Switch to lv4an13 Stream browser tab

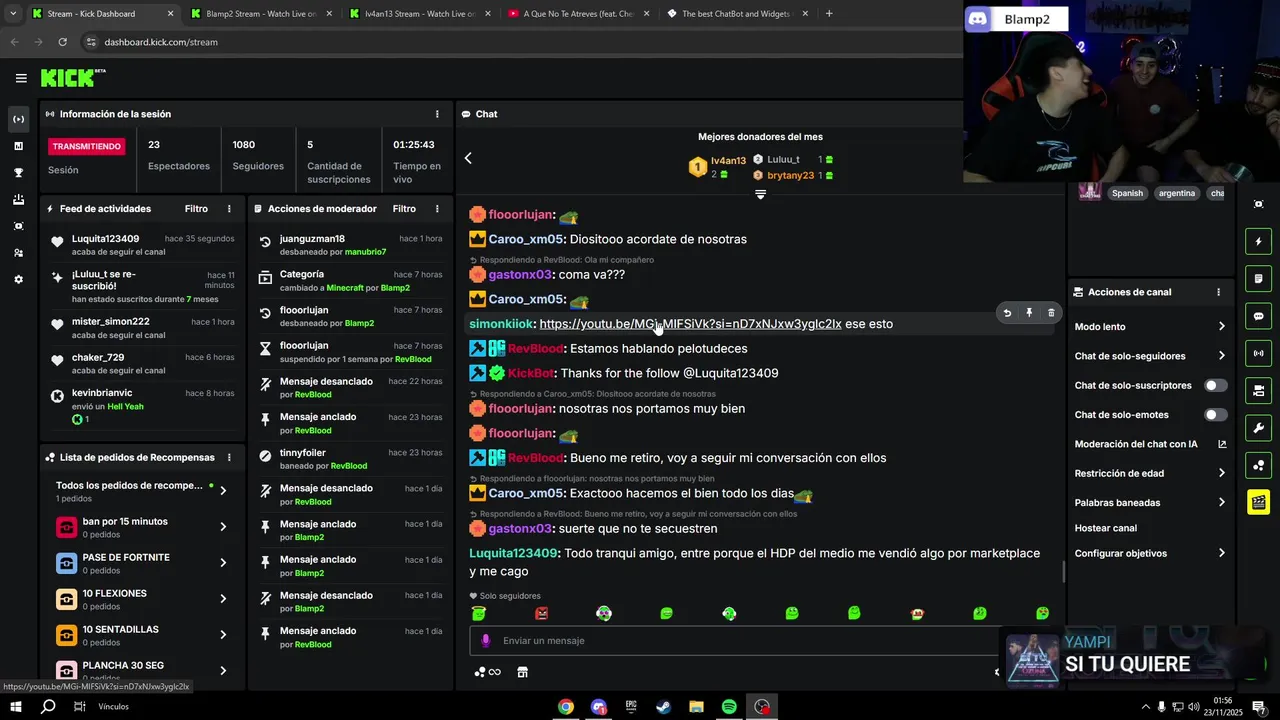[420, 14]
